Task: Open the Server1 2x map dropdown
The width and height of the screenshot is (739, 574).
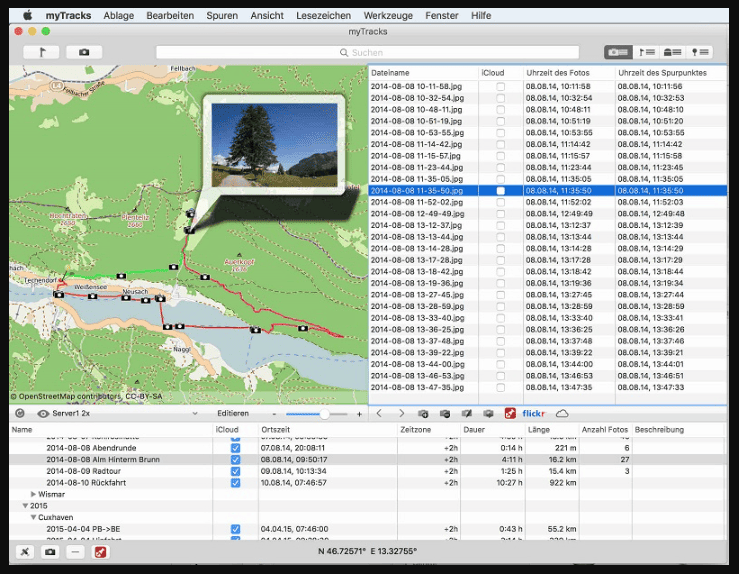Action: click(x=125, y=414)
